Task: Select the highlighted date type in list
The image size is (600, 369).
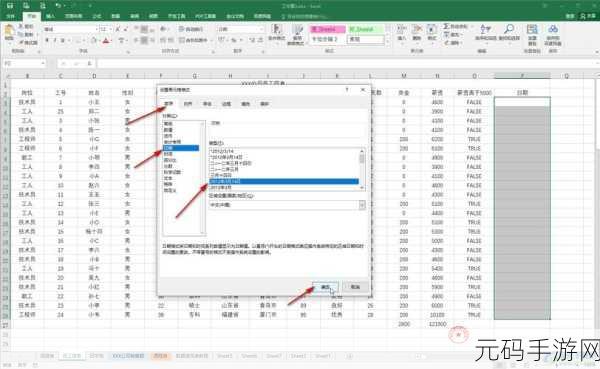Action: pyautogui.click(x=284, y=181)
